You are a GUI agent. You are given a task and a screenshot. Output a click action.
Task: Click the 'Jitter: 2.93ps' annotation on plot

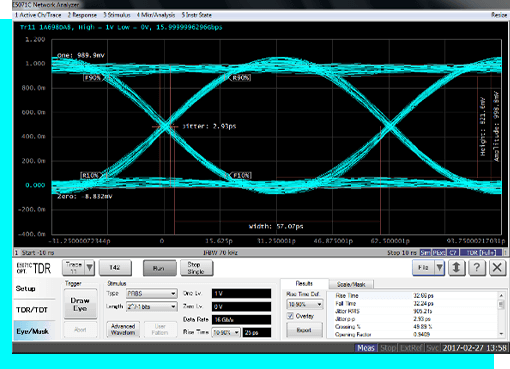click(209, 126)
